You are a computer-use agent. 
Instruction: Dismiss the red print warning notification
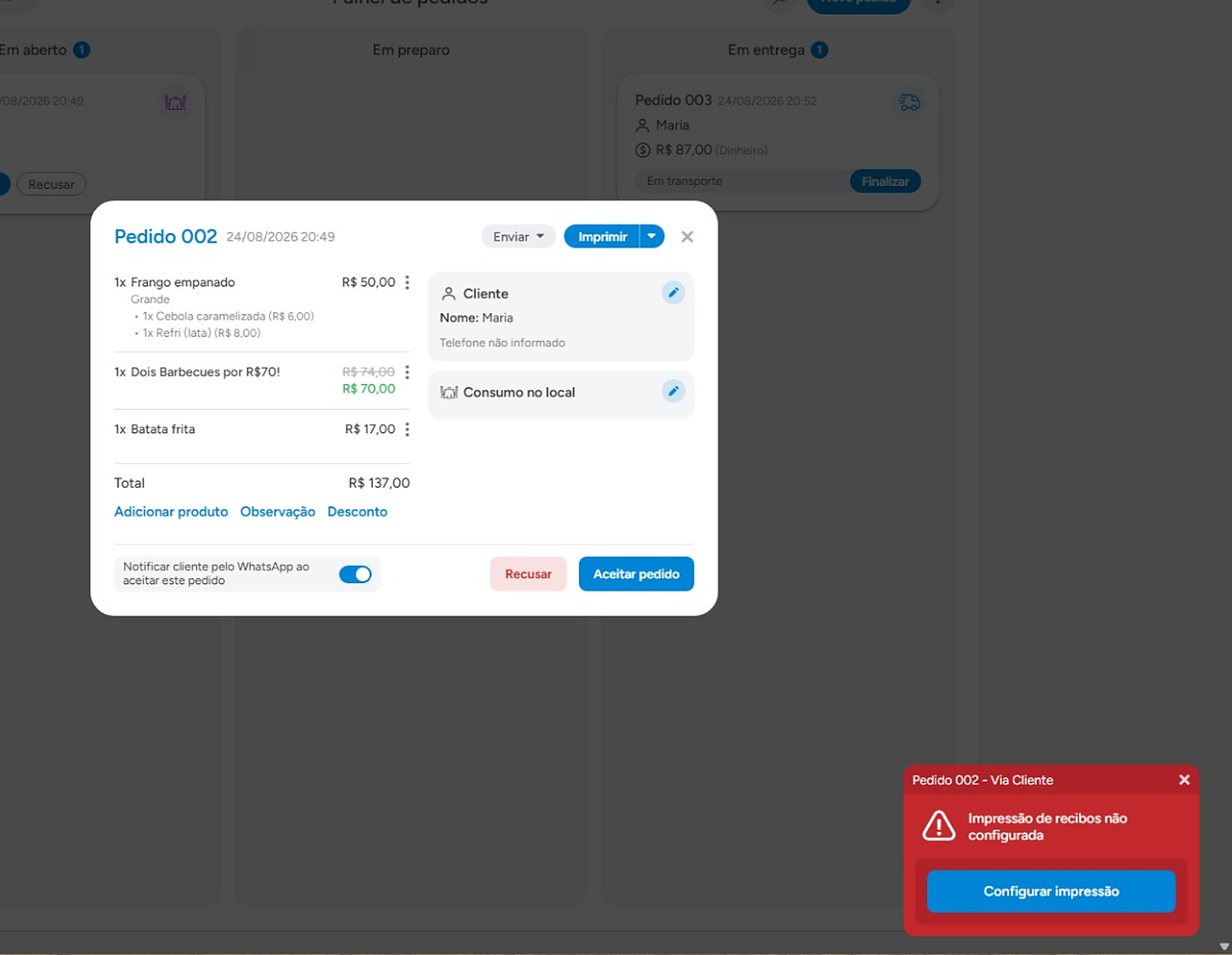click(1184, 779)
